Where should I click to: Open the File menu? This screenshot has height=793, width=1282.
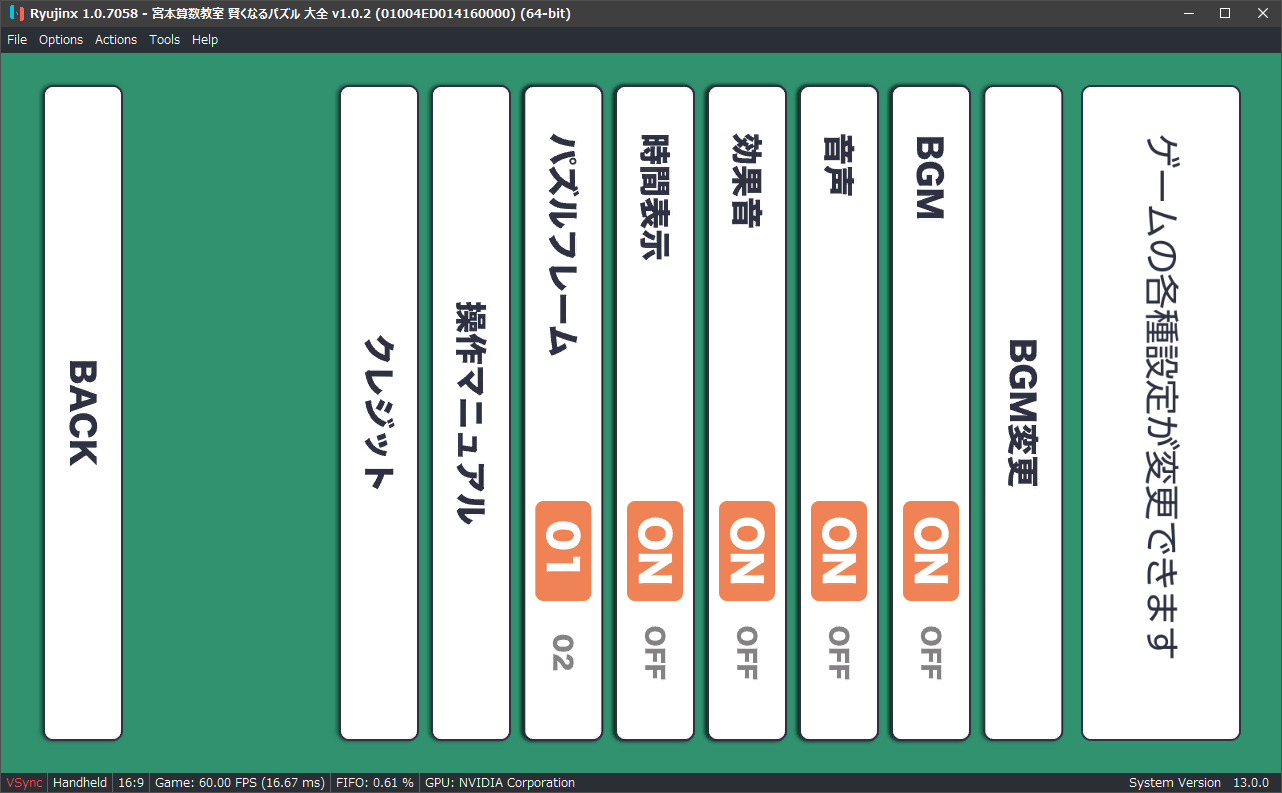tap(17, 40)
